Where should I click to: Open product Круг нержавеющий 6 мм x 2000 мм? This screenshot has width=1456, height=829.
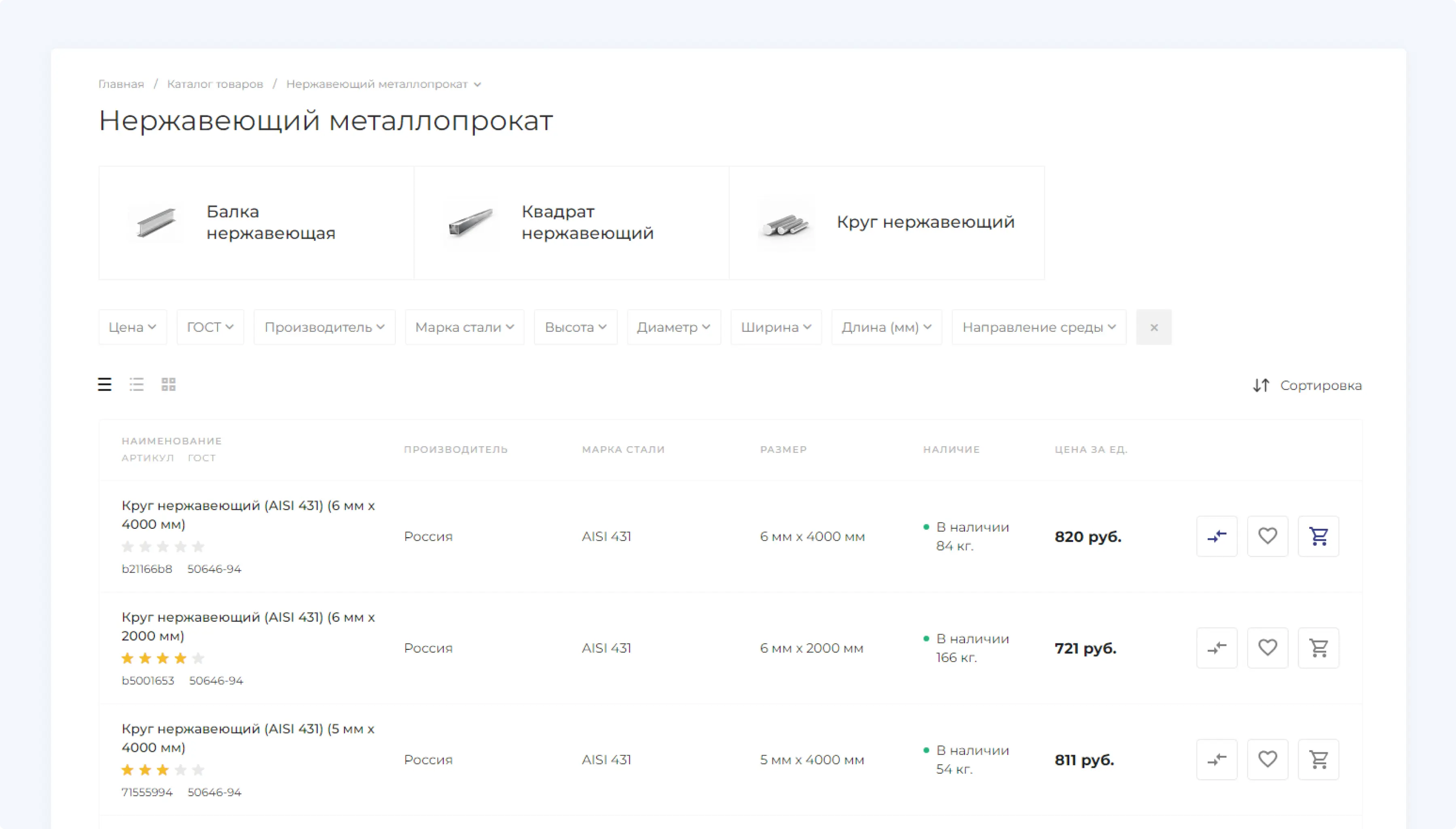248,626
